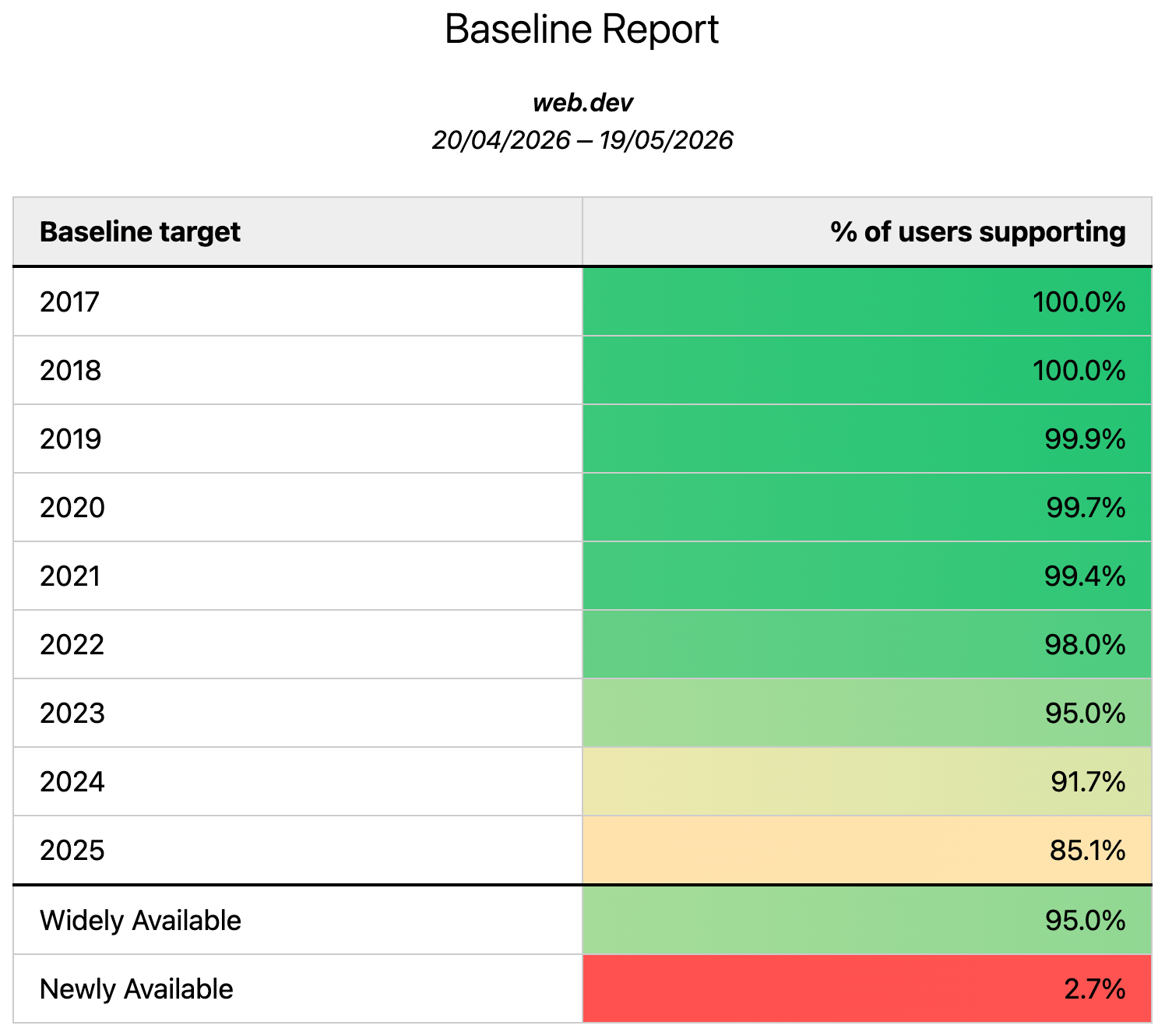1165x1036 pixels.
Task: Click the Baseline Report title
Action: [582, 30]
